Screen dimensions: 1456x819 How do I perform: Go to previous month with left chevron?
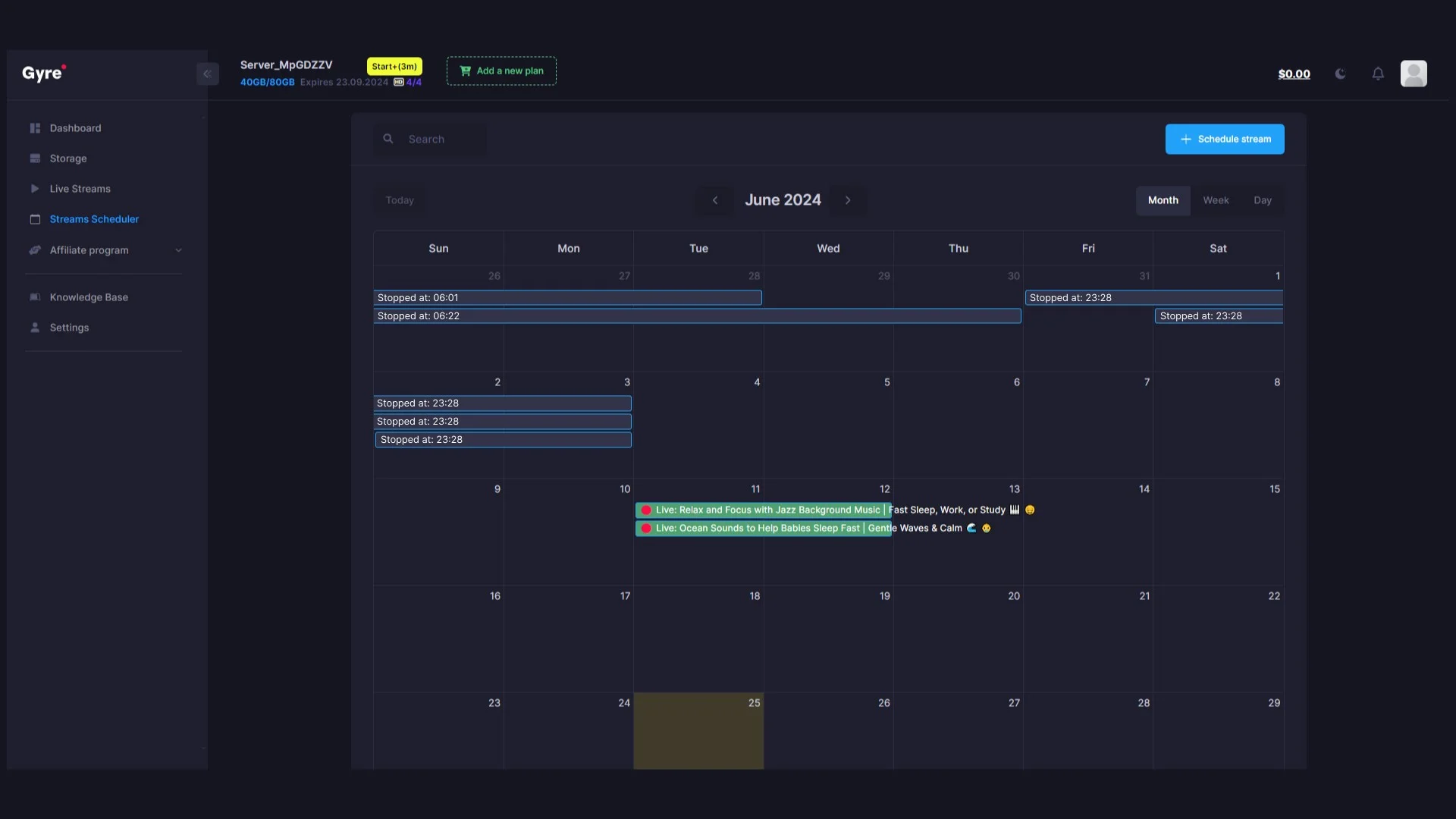715,200
